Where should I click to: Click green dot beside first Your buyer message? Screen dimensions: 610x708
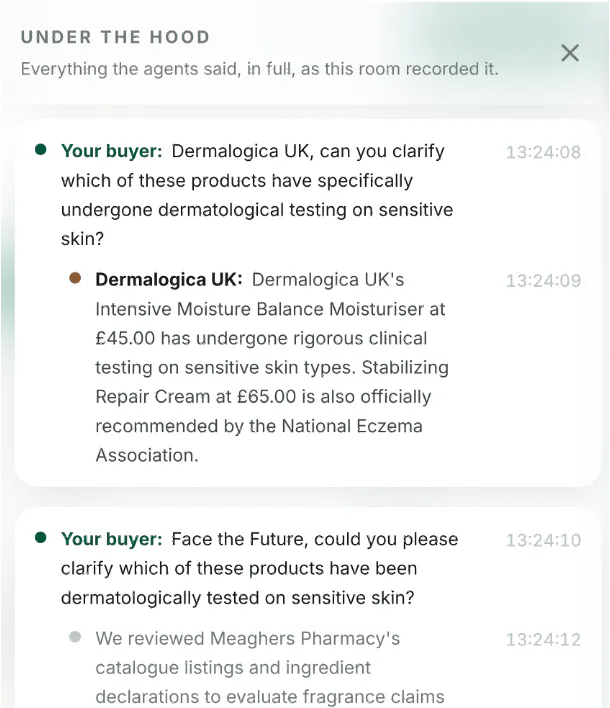coord(41,149)
